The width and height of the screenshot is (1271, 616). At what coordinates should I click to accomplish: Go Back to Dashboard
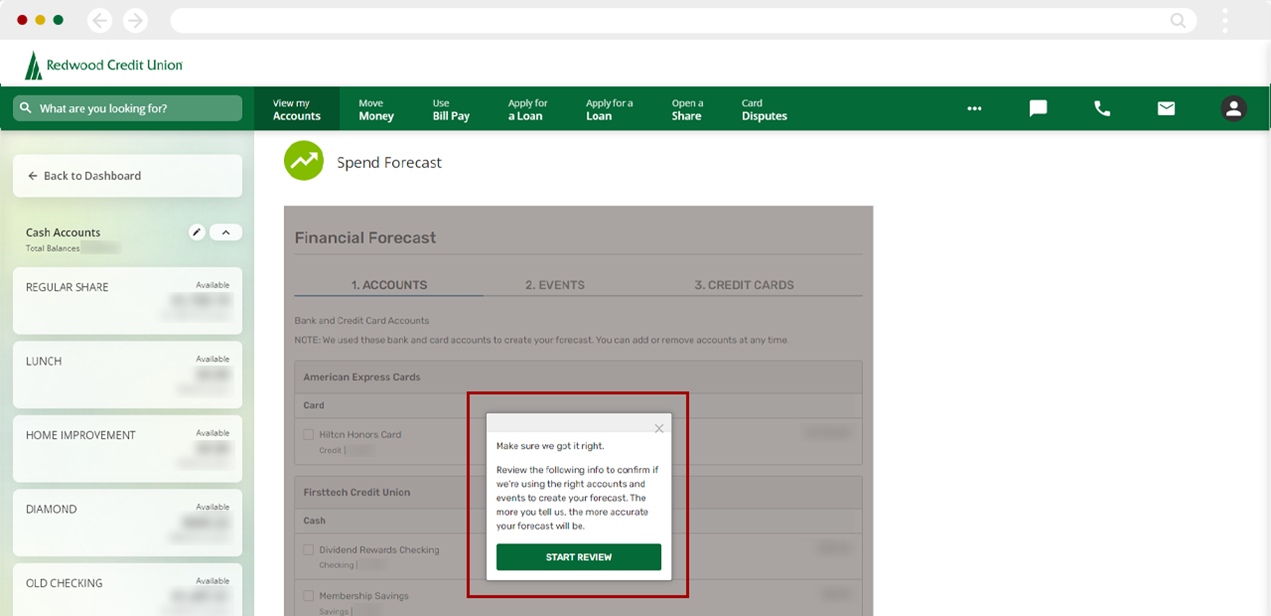point(127,175)
